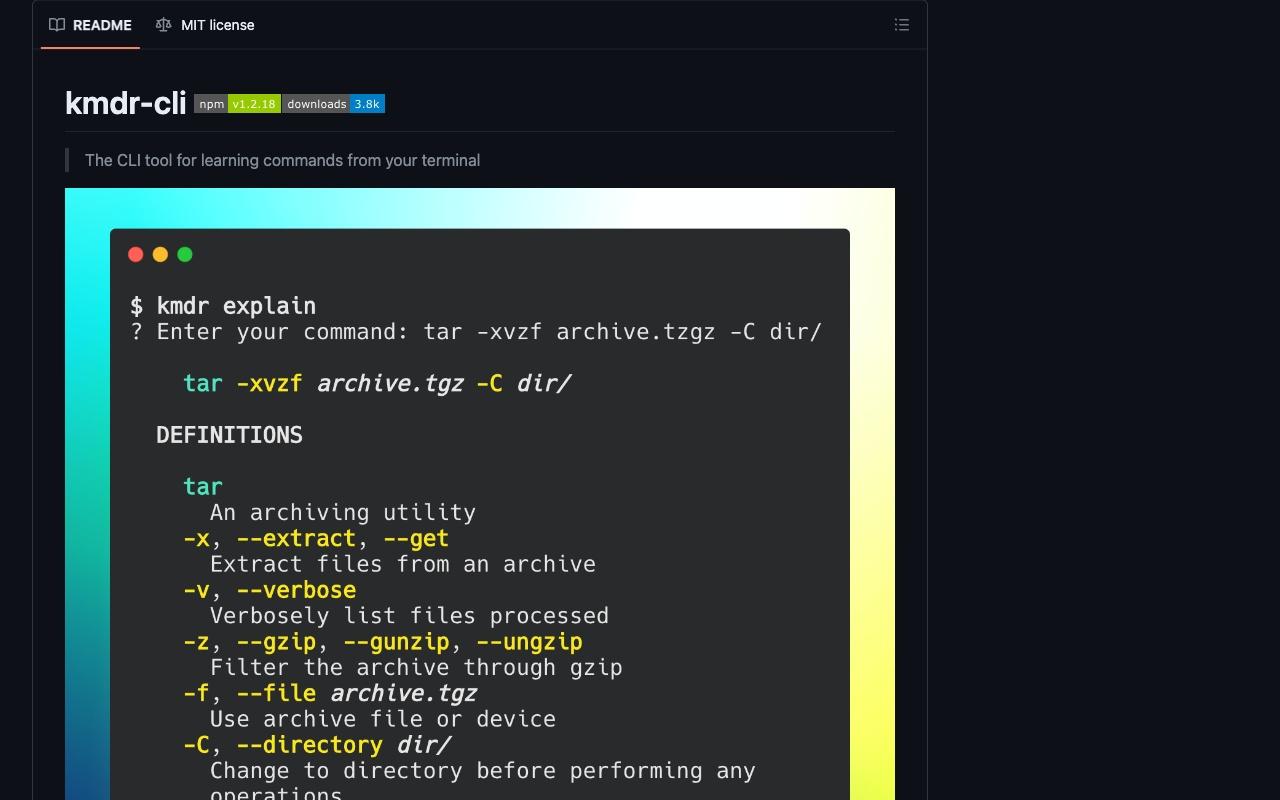Screen dimensions: 1280x800
Task: Click the '$ kmdr explain' line
Action: (223, 306)
